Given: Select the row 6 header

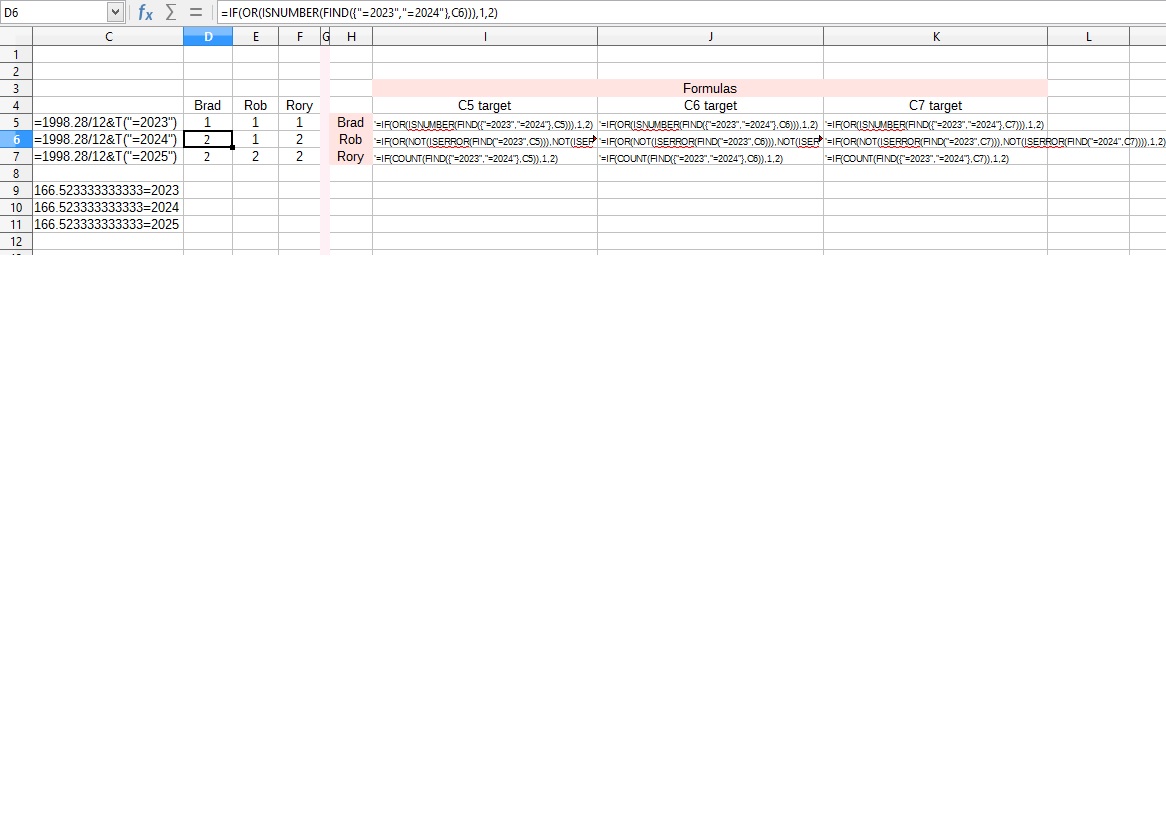Looking at the screenshot, I should tap(16, 140).
